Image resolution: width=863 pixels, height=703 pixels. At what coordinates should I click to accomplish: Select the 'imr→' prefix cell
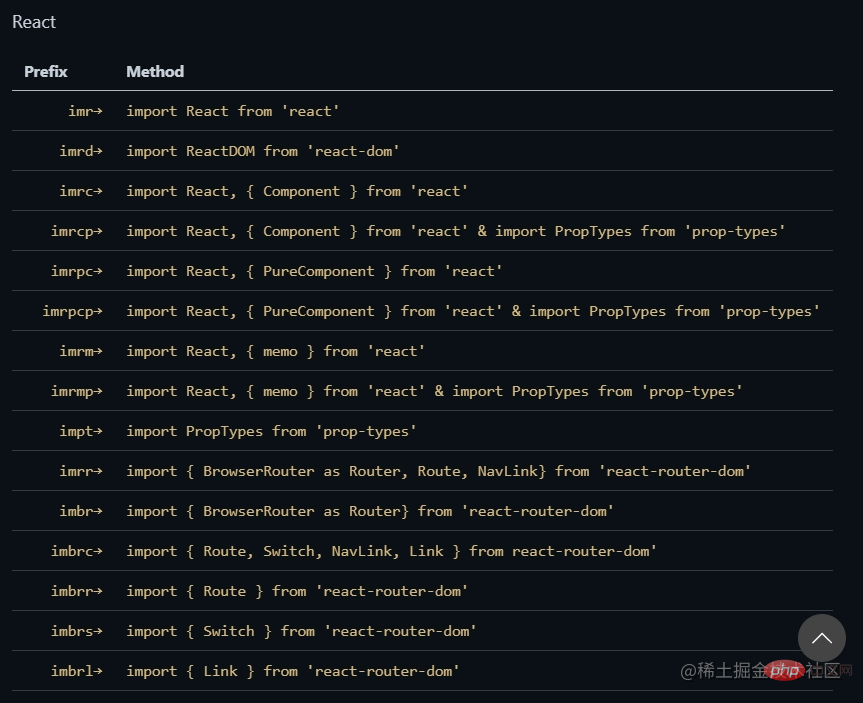tap(85, 111)
